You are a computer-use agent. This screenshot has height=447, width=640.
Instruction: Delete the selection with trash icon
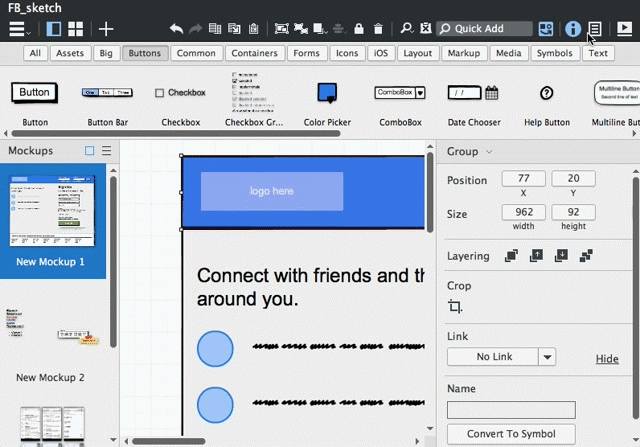(378, 29)
